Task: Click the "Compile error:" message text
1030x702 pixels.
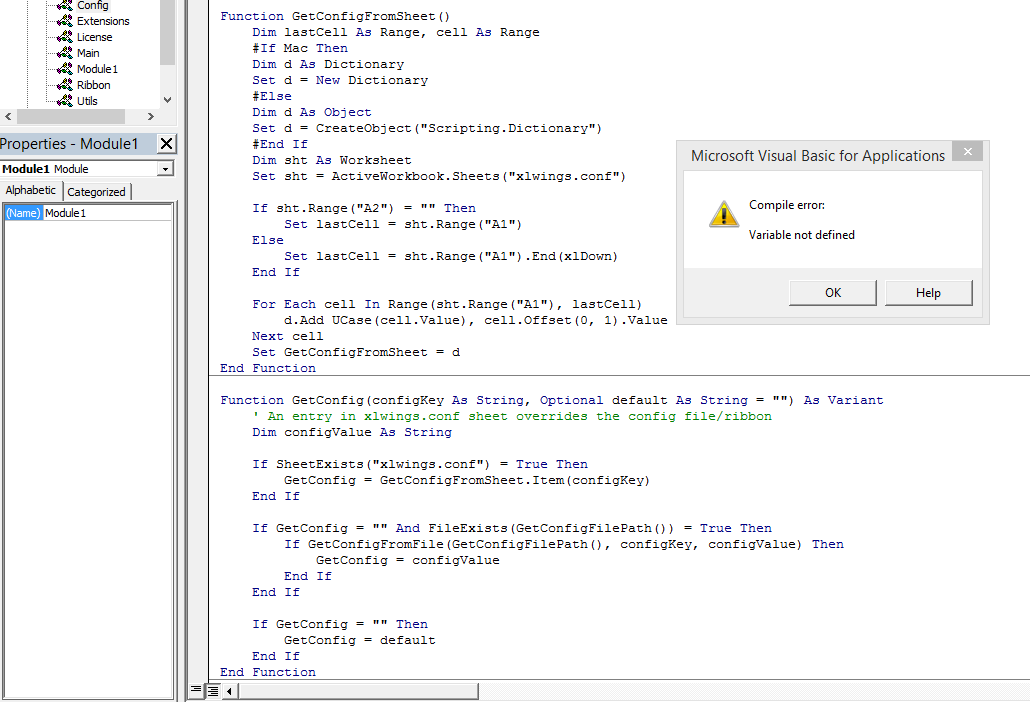Action: [x=787, y=205]
